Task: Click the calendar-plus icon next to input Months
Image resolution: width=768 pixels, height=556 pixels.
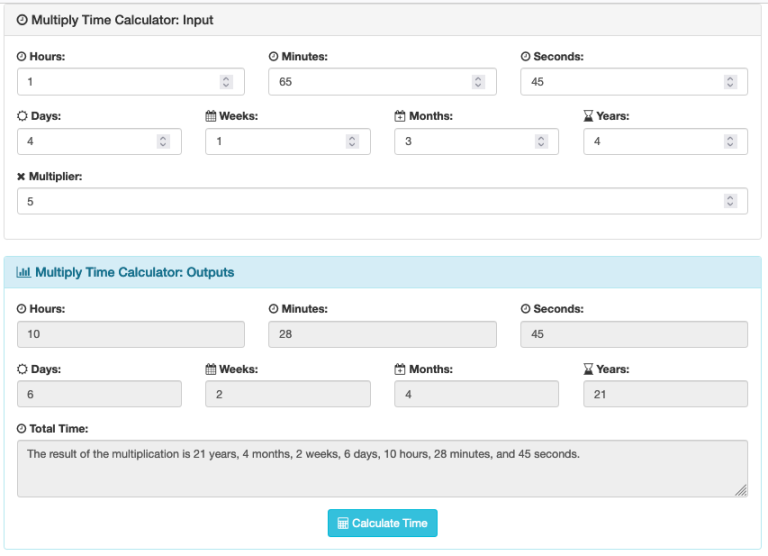Action: (400, 116)
